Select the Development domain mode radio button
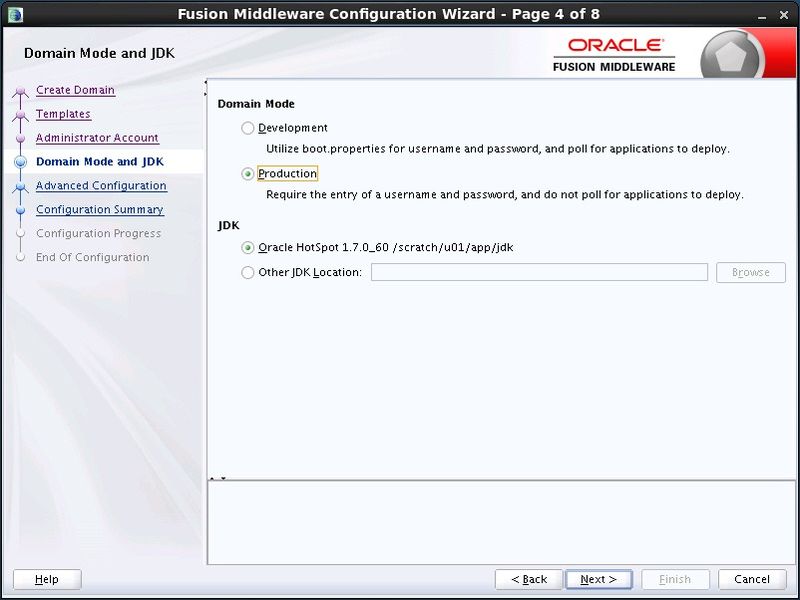Viewport: 800px width, 600px height. (x=247, y=128)
